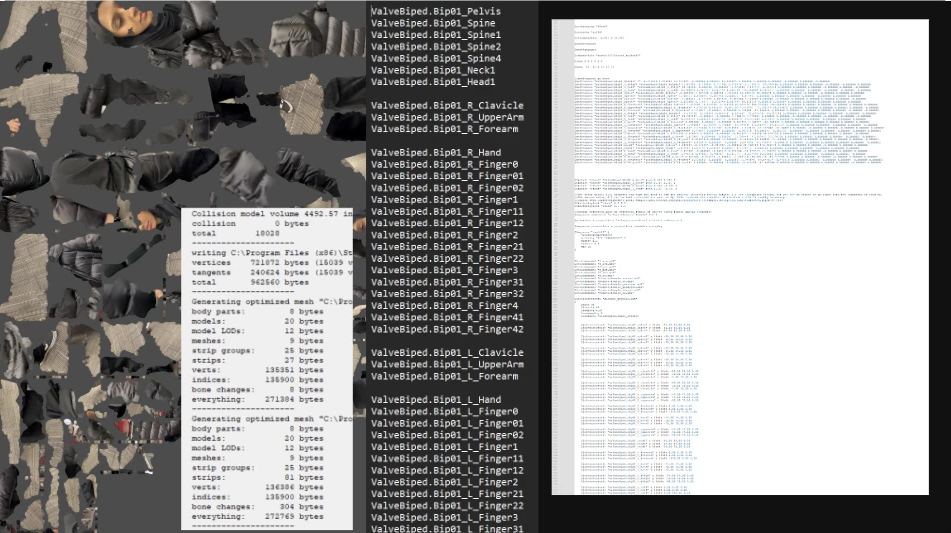Select the ValveBiped.Bip01_L_Finger1 line
The image size is (951, 533).
445,447
